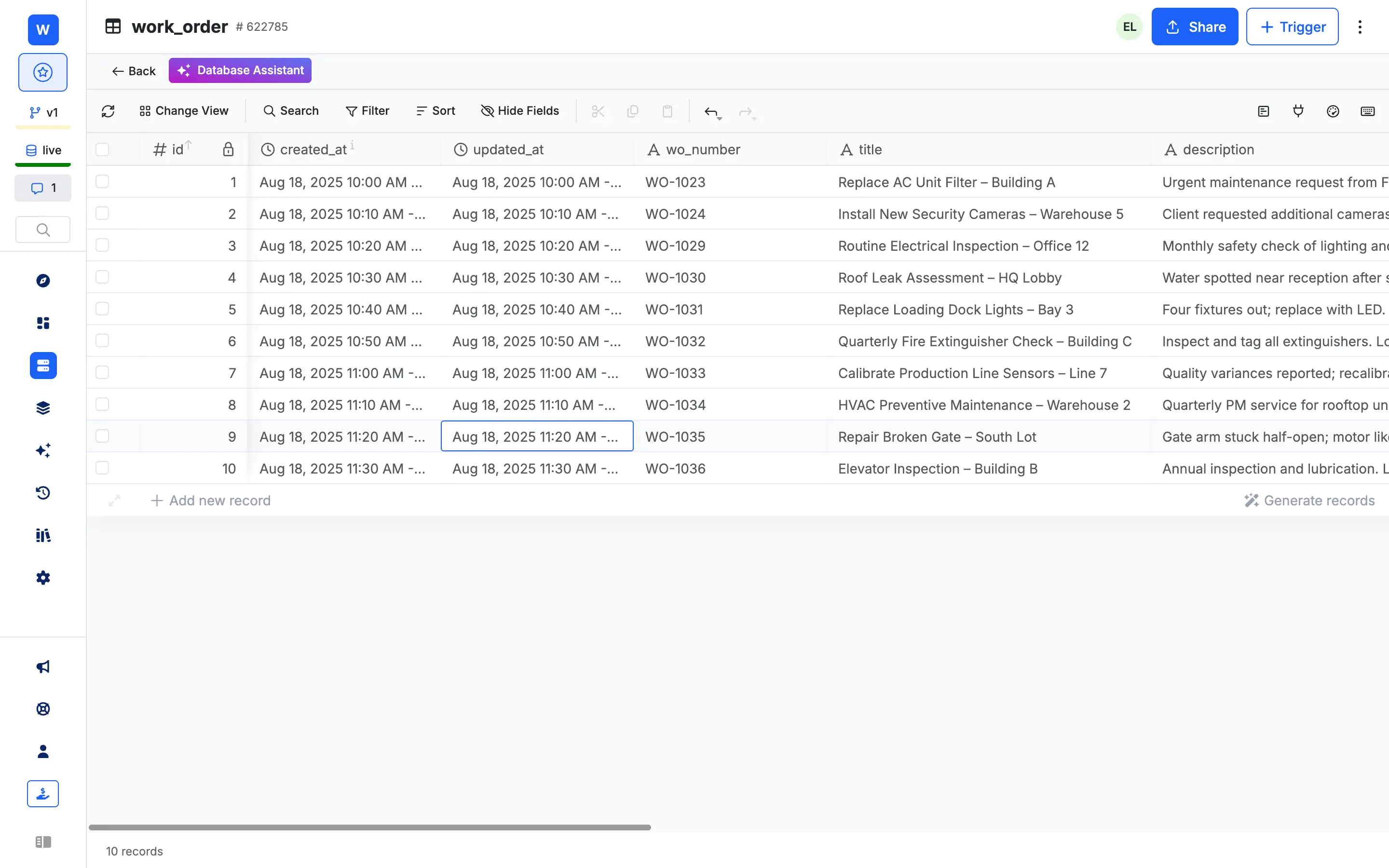Click the plug integrations icon
Image resolution: width=1389 pixels, height=868 pixels.
tap(1298, 111)
